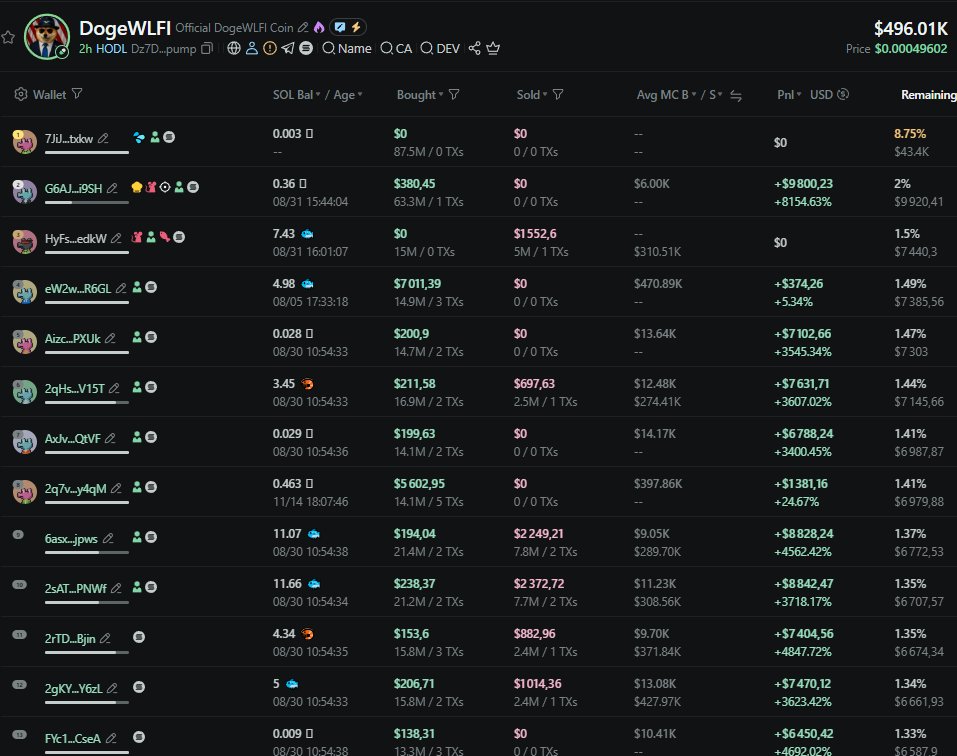Edit the Official DogeWLFI Coin name note
The image size is (957, 756).
click(303, 27)
